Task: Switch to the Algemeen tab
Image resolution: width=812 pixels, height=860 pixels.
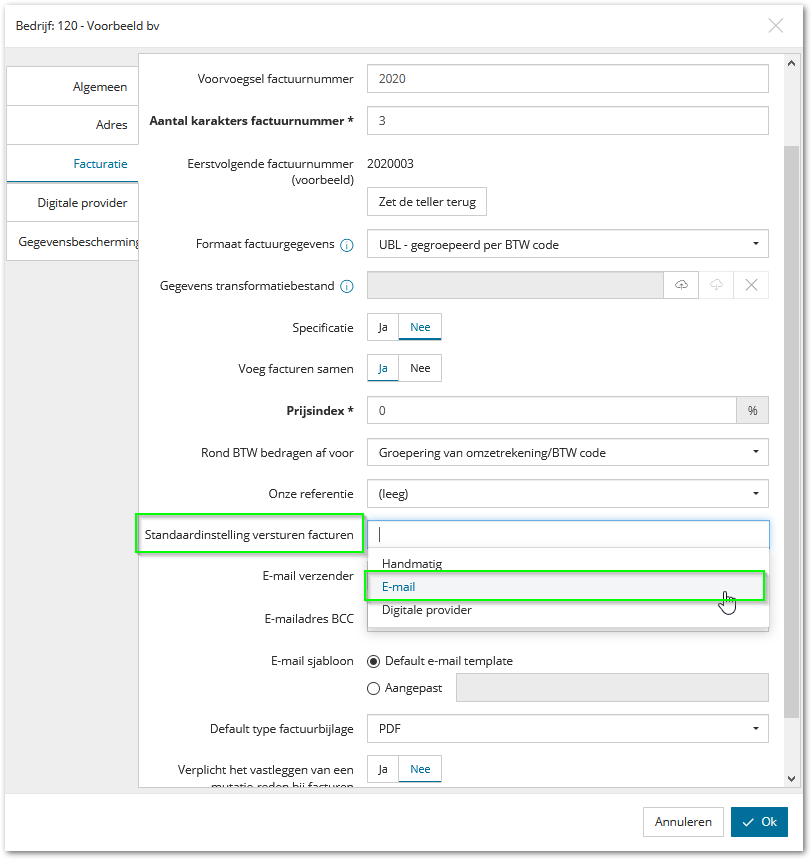Action: 72,86
